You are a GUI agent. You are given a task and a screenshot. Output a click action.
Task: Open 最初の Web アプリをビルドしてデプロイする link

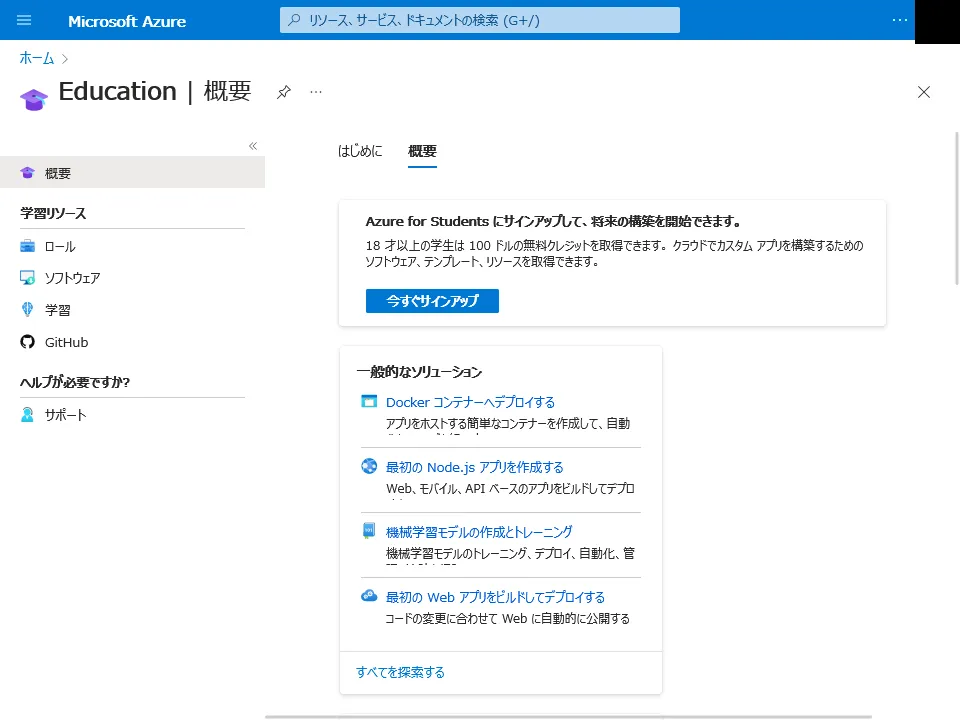point(495,597)
